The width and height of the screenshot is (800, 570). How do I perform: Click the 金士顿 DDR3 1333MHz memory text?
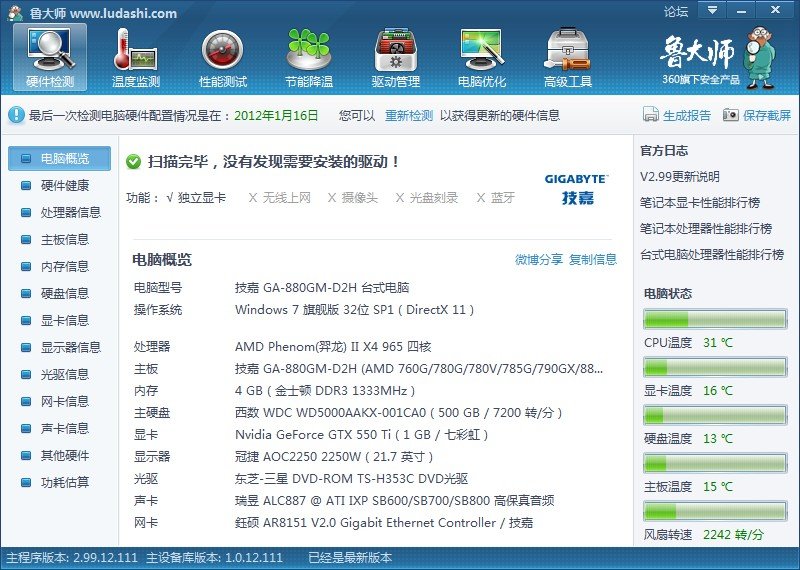[x=325, y=391]
